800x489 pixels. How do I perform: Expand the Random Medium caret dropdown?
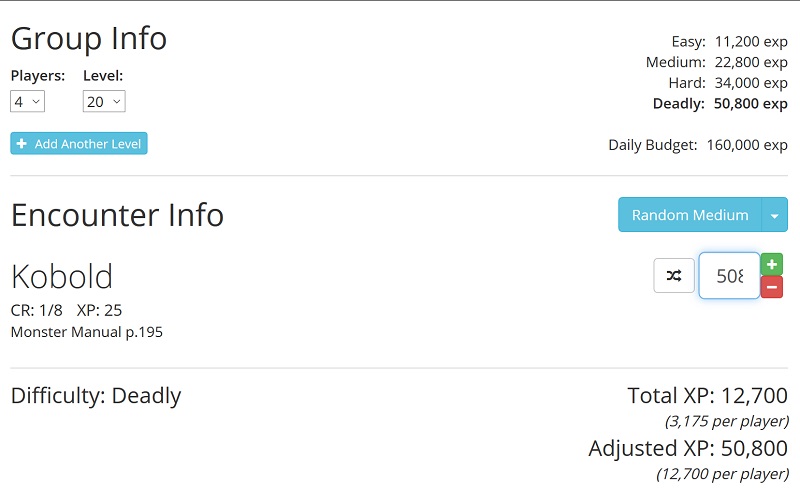click(774, 215)
